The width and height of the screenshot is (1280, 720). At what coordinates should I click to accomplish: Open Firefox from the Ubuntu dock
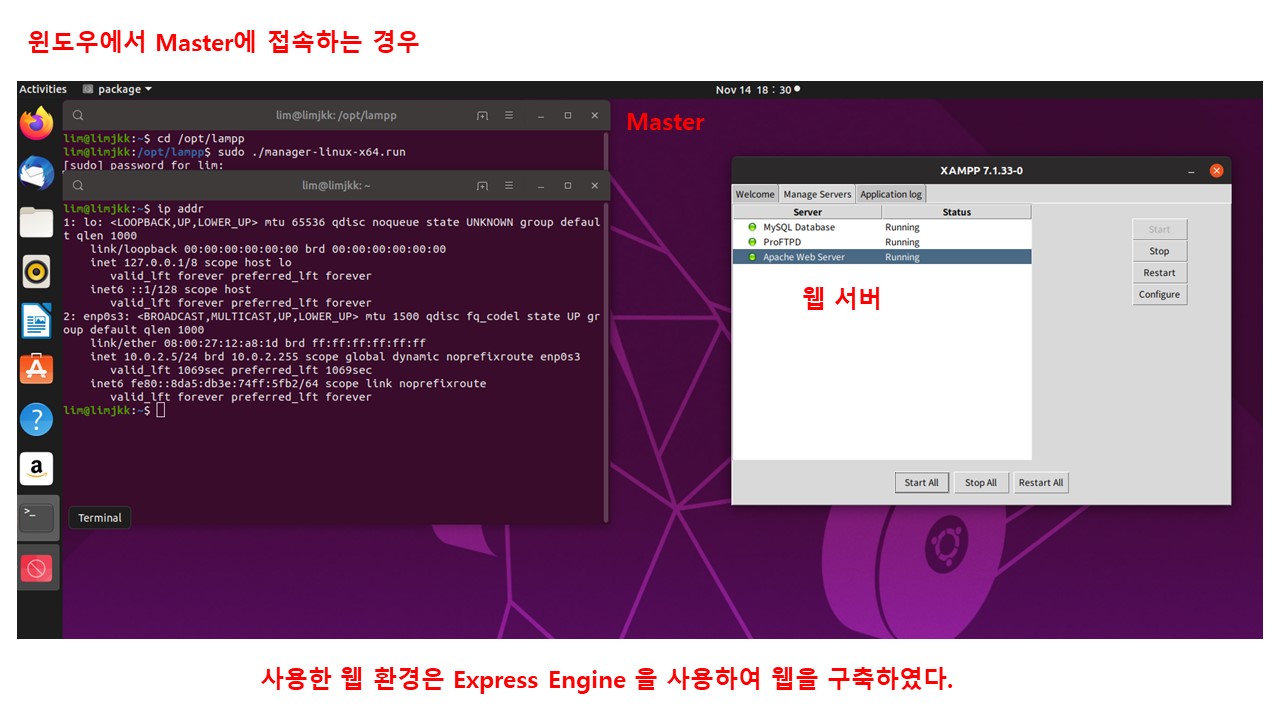[x=37, y=124]
